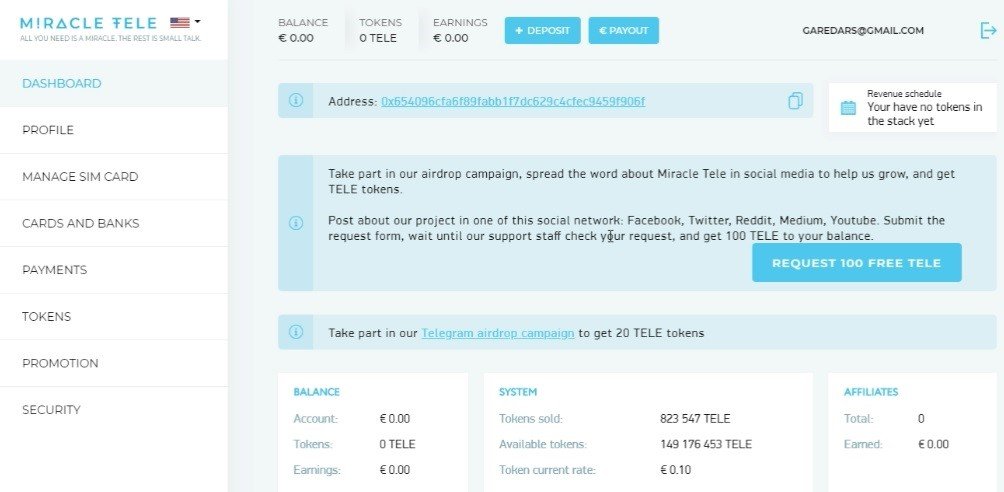1004x492 pixels.
Task: Click the Token current rate € 0.10
Action: coord(676,470)
